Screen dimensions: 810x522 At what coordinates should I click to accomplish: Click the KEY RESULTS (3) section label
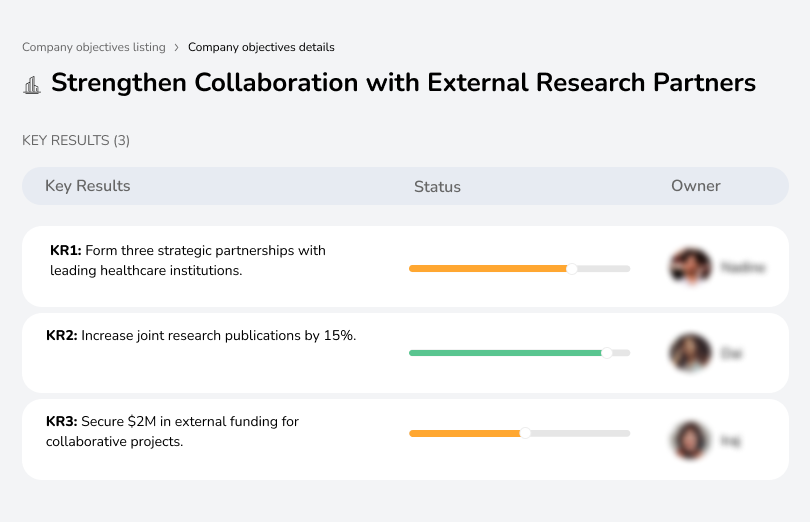[x=76, y=141]
